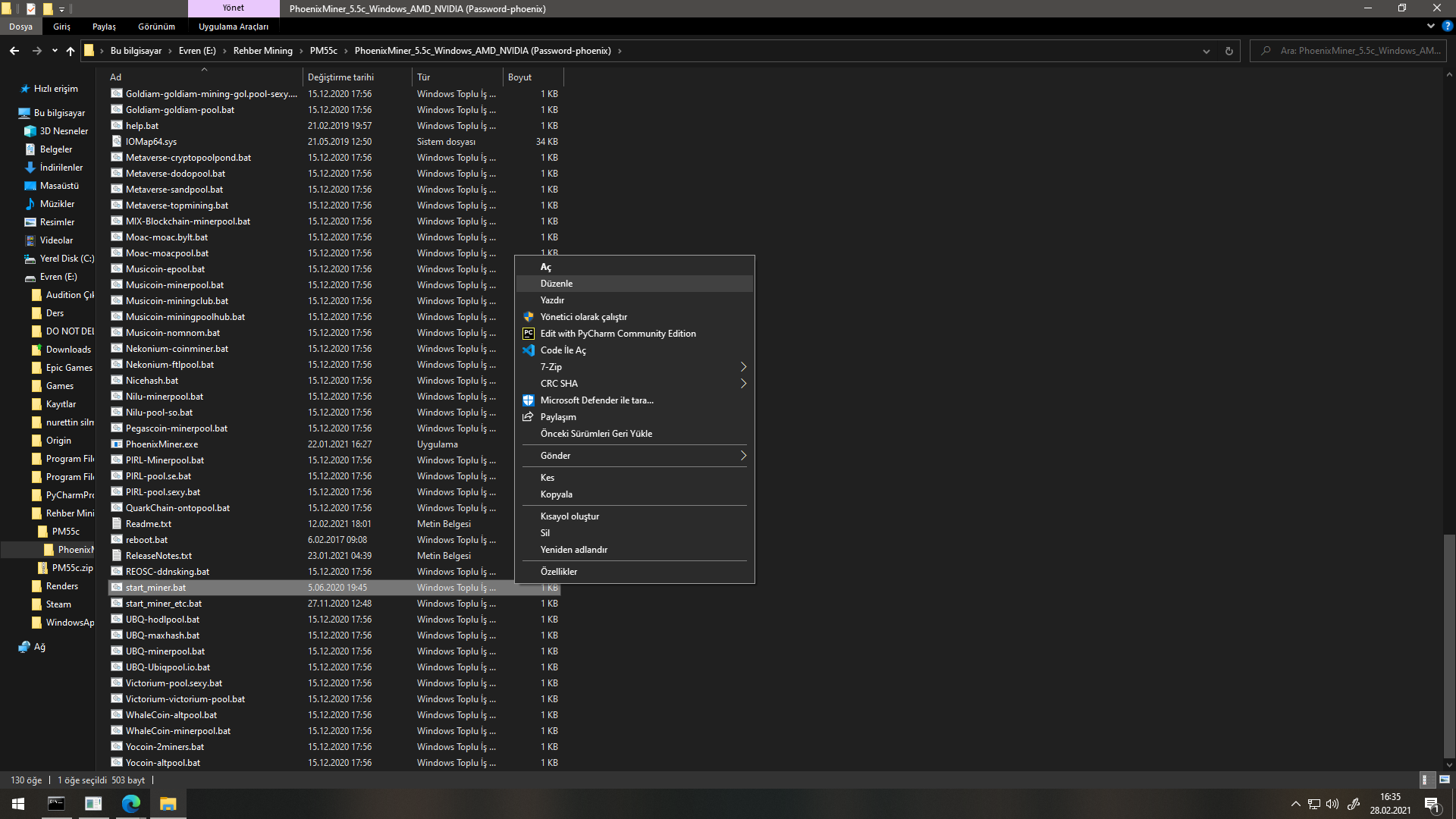
Task: Switch to large thumbnails view icon
Action: coord(1445,780)
